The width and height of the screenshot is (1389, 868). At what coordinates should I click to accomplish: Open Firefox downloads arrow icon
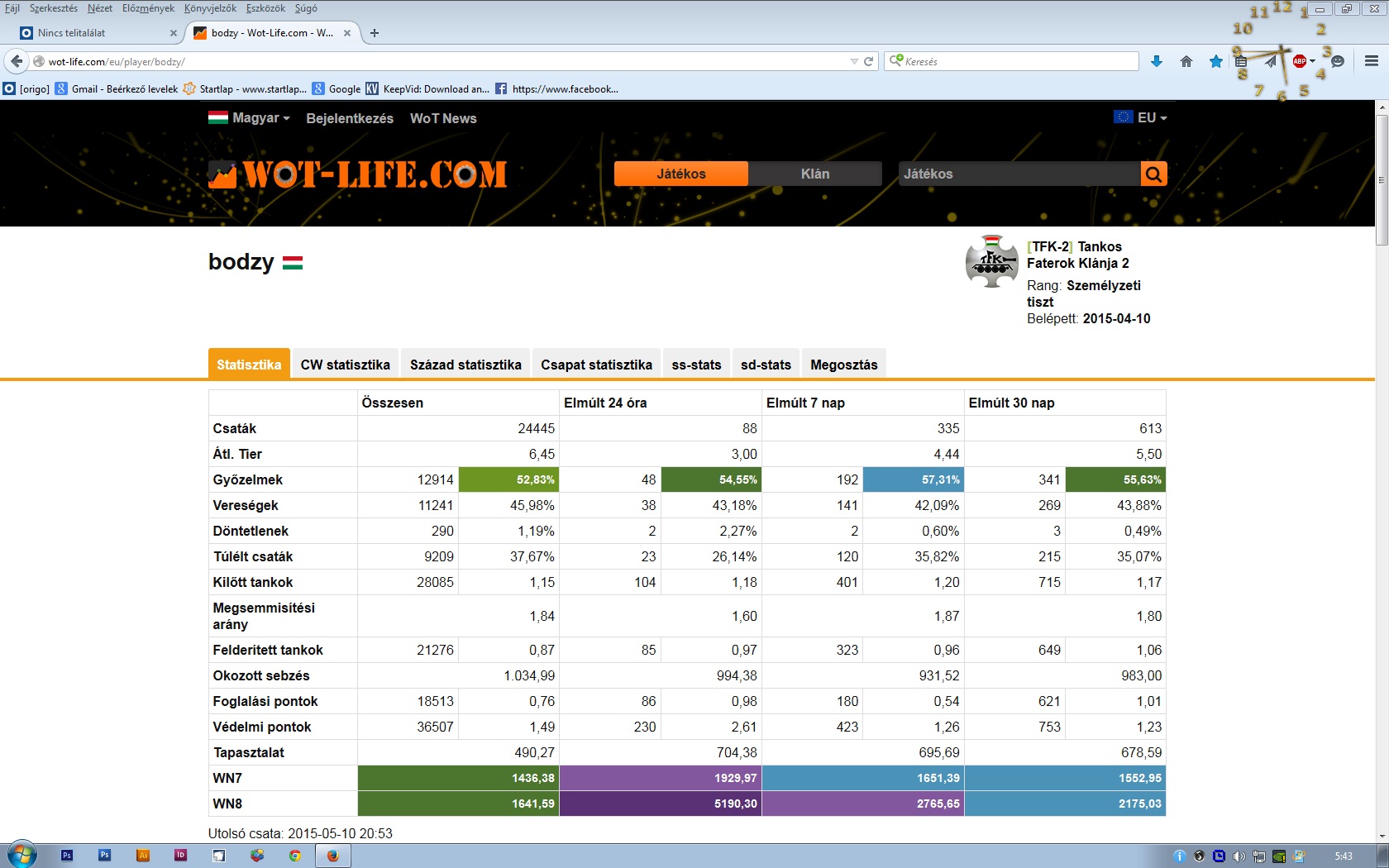1157,61
